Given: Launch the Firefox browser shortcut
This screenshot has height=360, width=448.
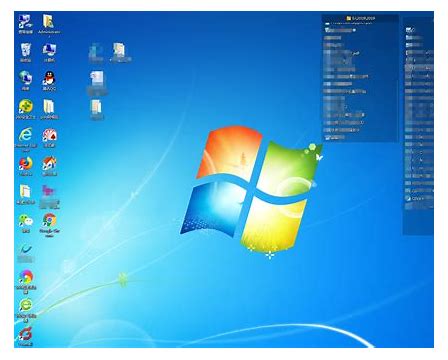Looking at the screenshot, I should click(26, 163).
